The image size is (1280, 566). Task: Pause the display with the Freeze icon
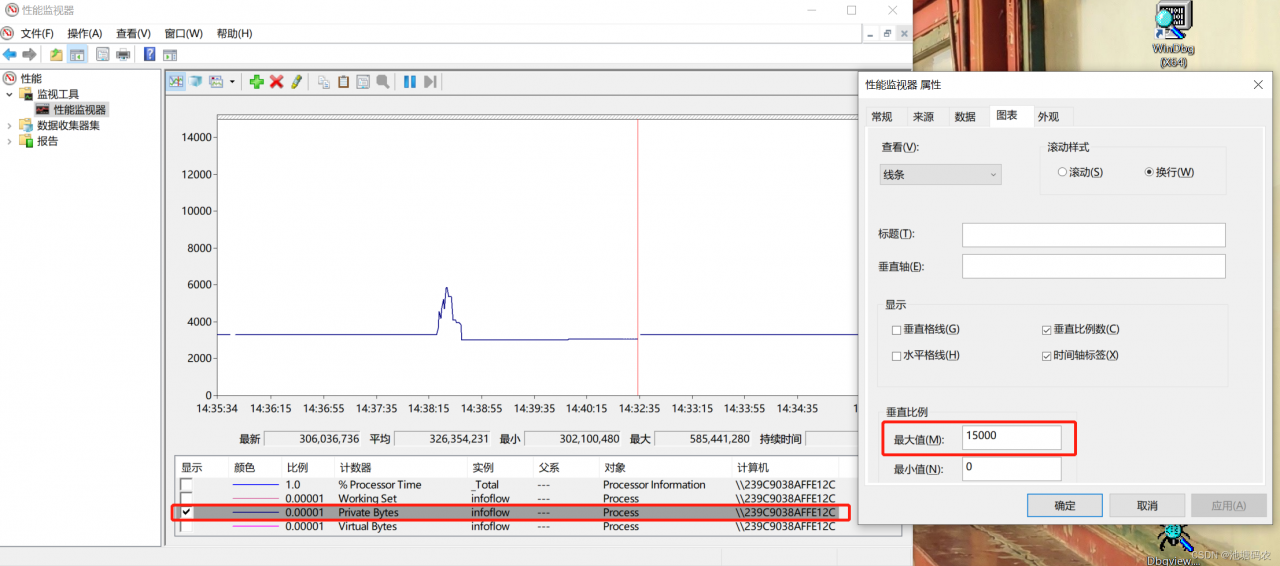point(410,82)
